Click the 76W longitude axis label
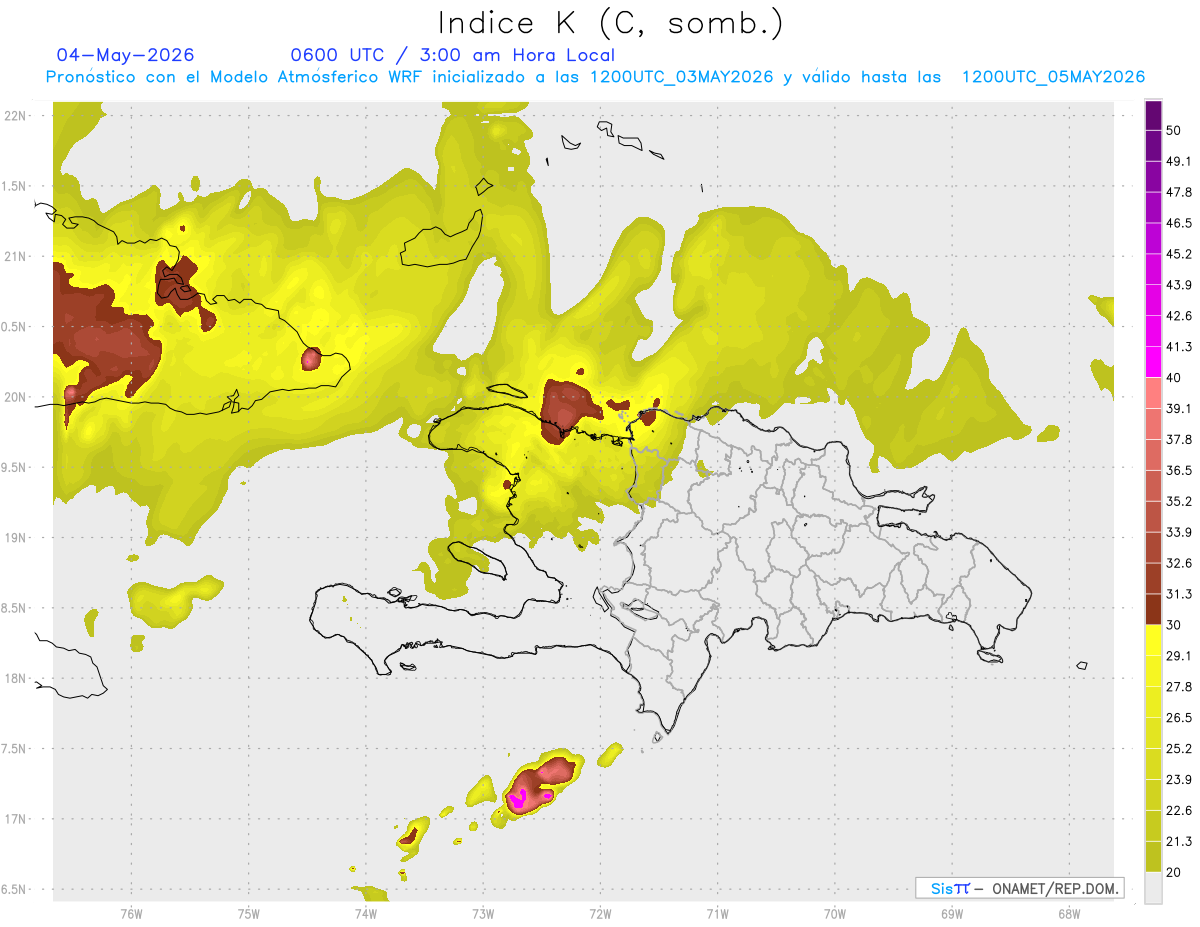Viewport: 1200px width, 927px height. coord(131,913)
